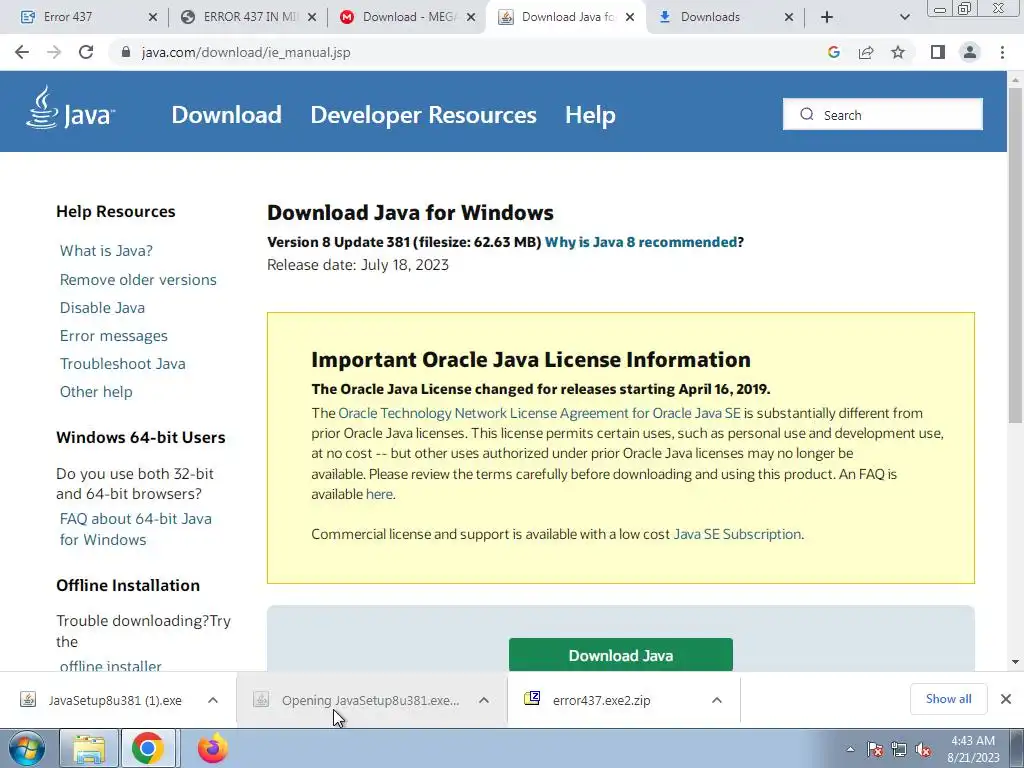
Task: Click the scrollbar down arrow
Action: (x=1015, y=662)
